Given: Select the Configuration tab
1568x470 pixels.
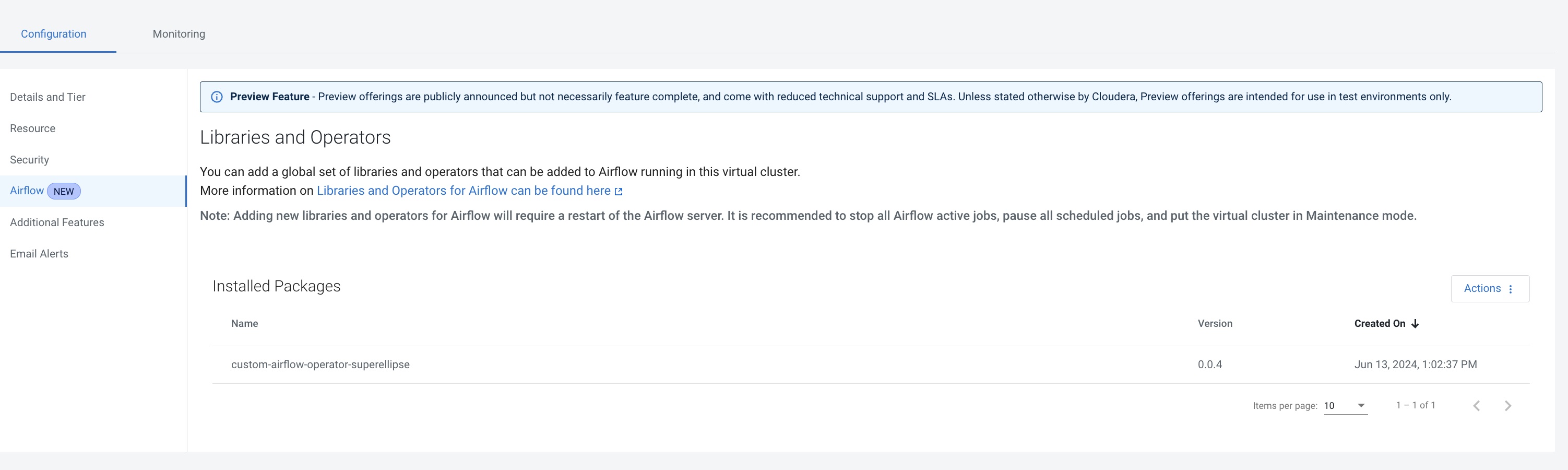Looking at the screenshot, I should tap(54, 34).
